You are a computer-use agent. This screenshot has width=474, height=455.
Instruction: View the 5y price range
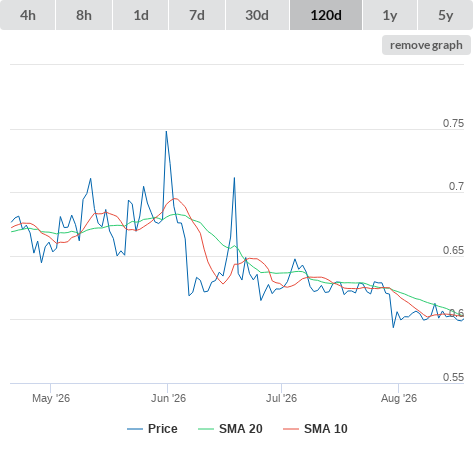pos(446,15)
